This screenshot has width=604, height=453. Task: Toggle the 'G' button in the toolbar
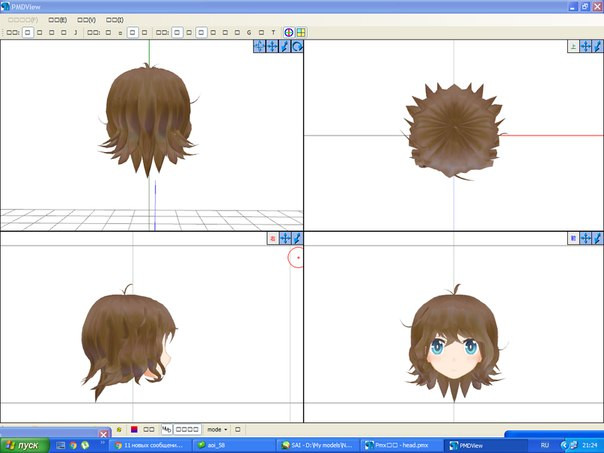tap(248, 32)
